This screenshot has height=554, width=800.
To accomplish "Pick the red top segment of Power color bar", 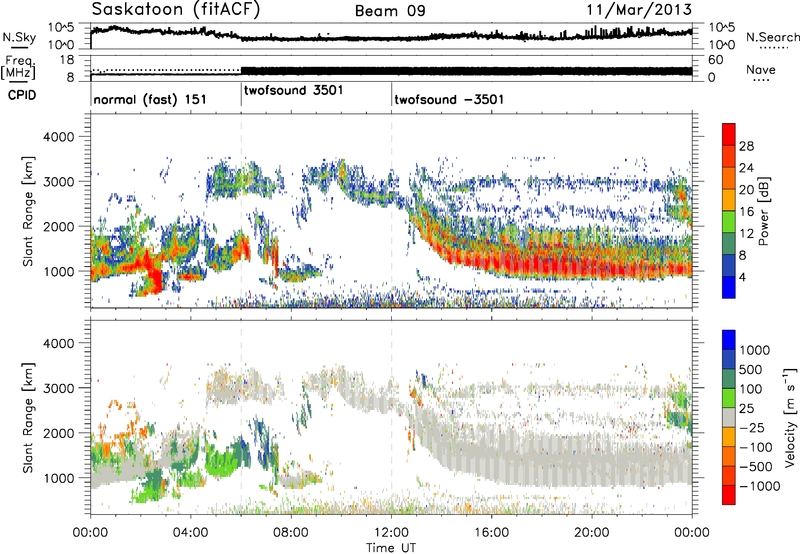I will click(729, 134).
